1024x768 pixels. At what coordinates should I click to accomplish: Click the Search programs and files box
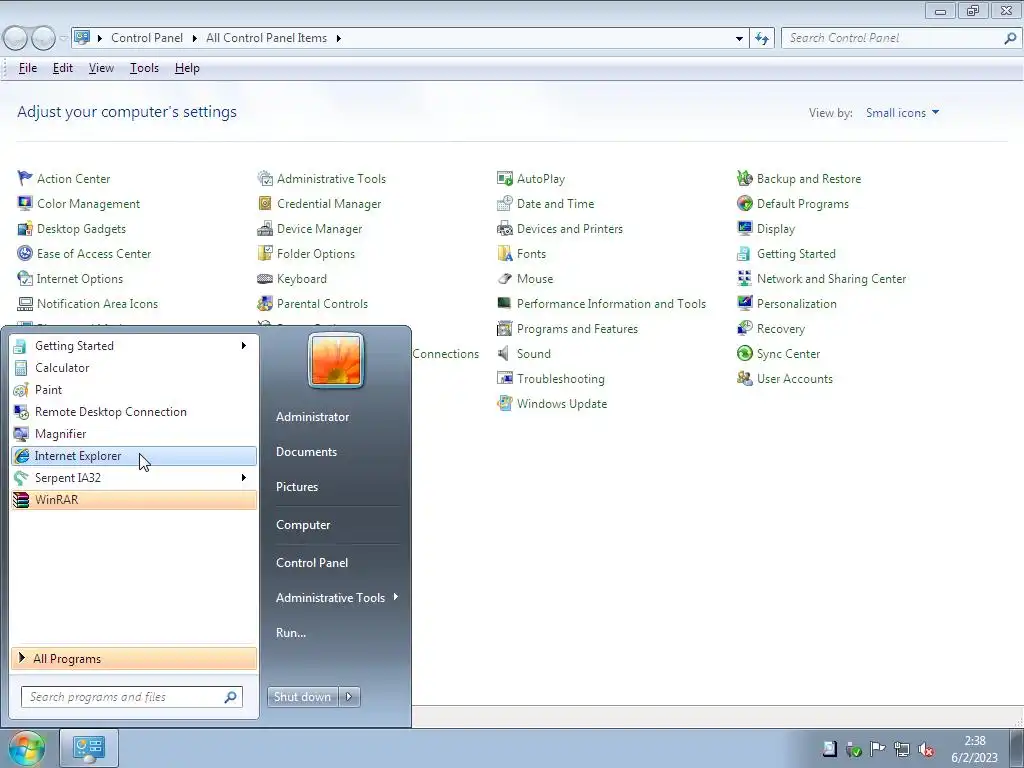pos(132,697)
